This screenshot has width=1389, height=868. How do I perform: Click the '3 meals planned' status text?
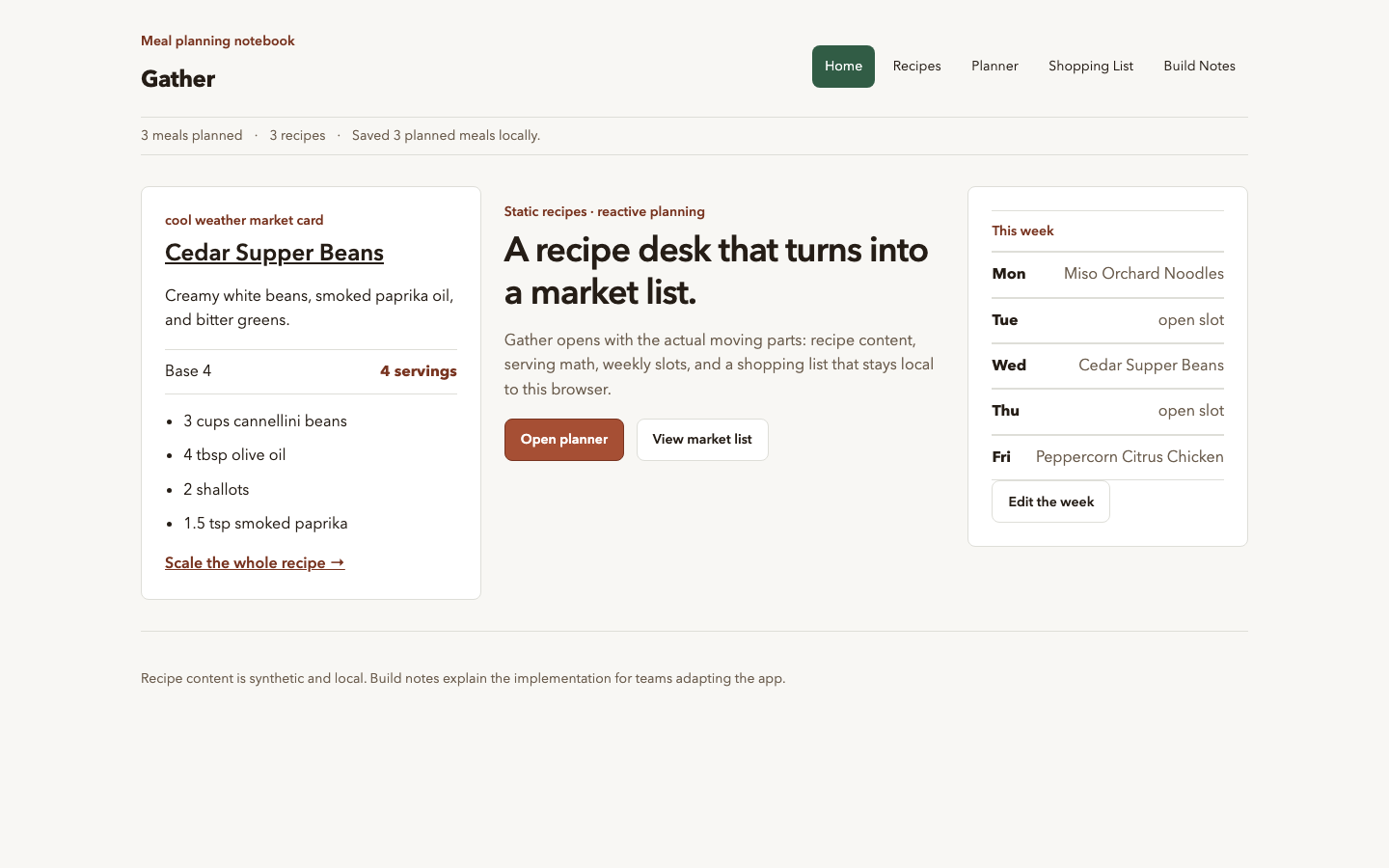tap(192, 136)
